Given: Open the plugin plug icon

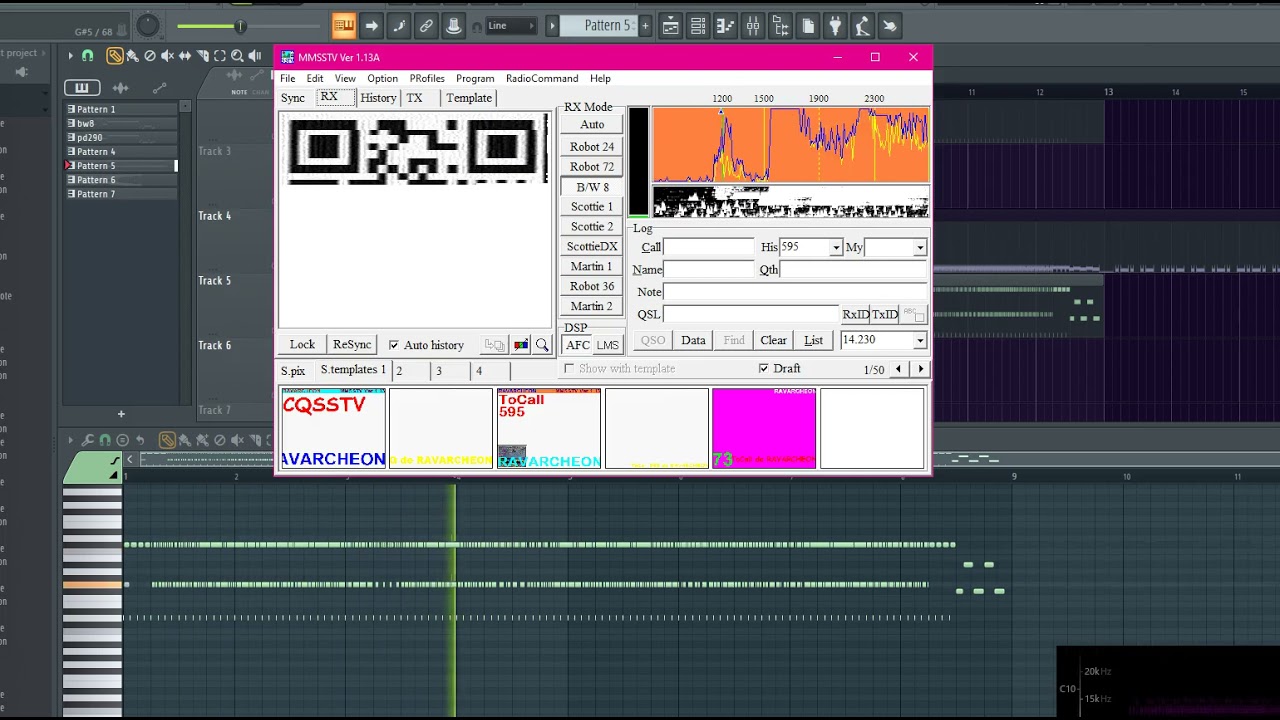Looking at the screenshot, I should [835, 26].
